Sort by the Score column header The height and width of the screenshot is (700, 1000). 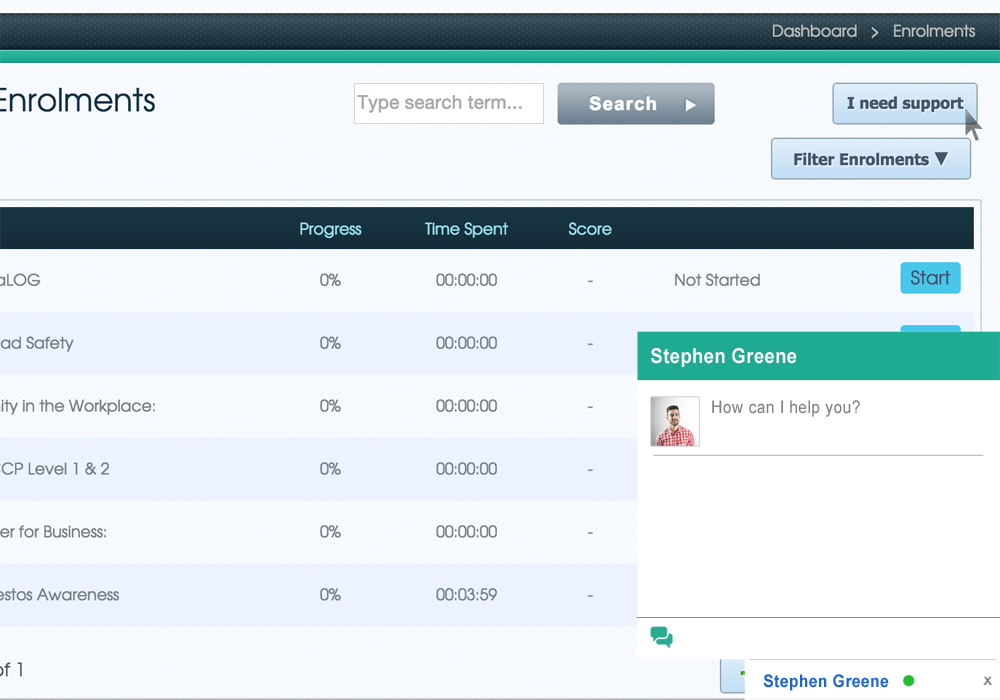click(589, 229)
